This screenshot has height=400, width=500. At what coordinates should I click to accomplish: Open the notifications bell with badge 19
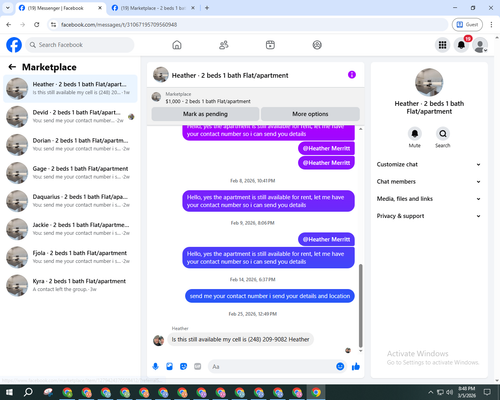(x=461, y=45)
